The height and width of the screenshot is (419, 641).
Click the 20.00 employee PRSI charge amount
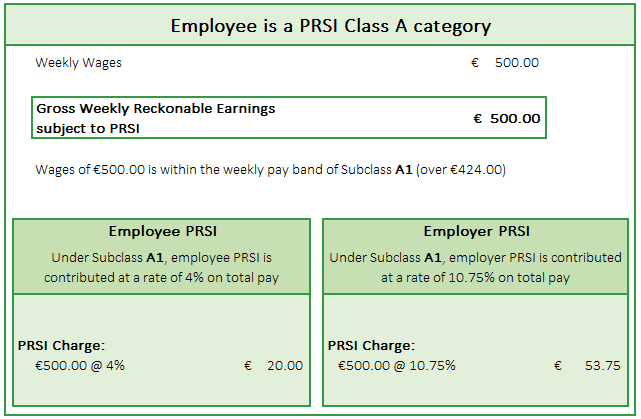[284, 365]
